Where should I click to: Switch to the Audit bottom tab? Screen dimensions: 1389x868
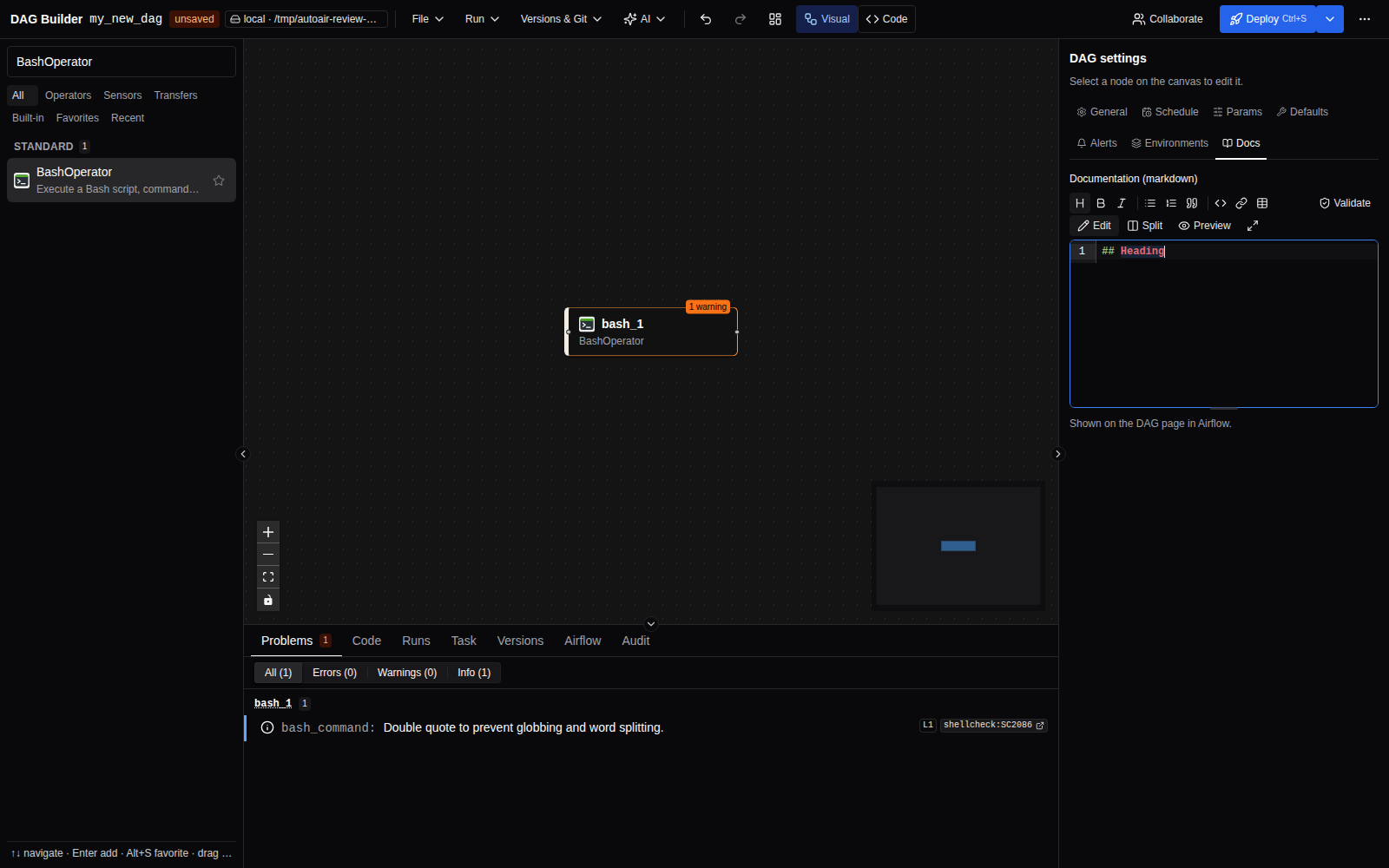point(635,641)
